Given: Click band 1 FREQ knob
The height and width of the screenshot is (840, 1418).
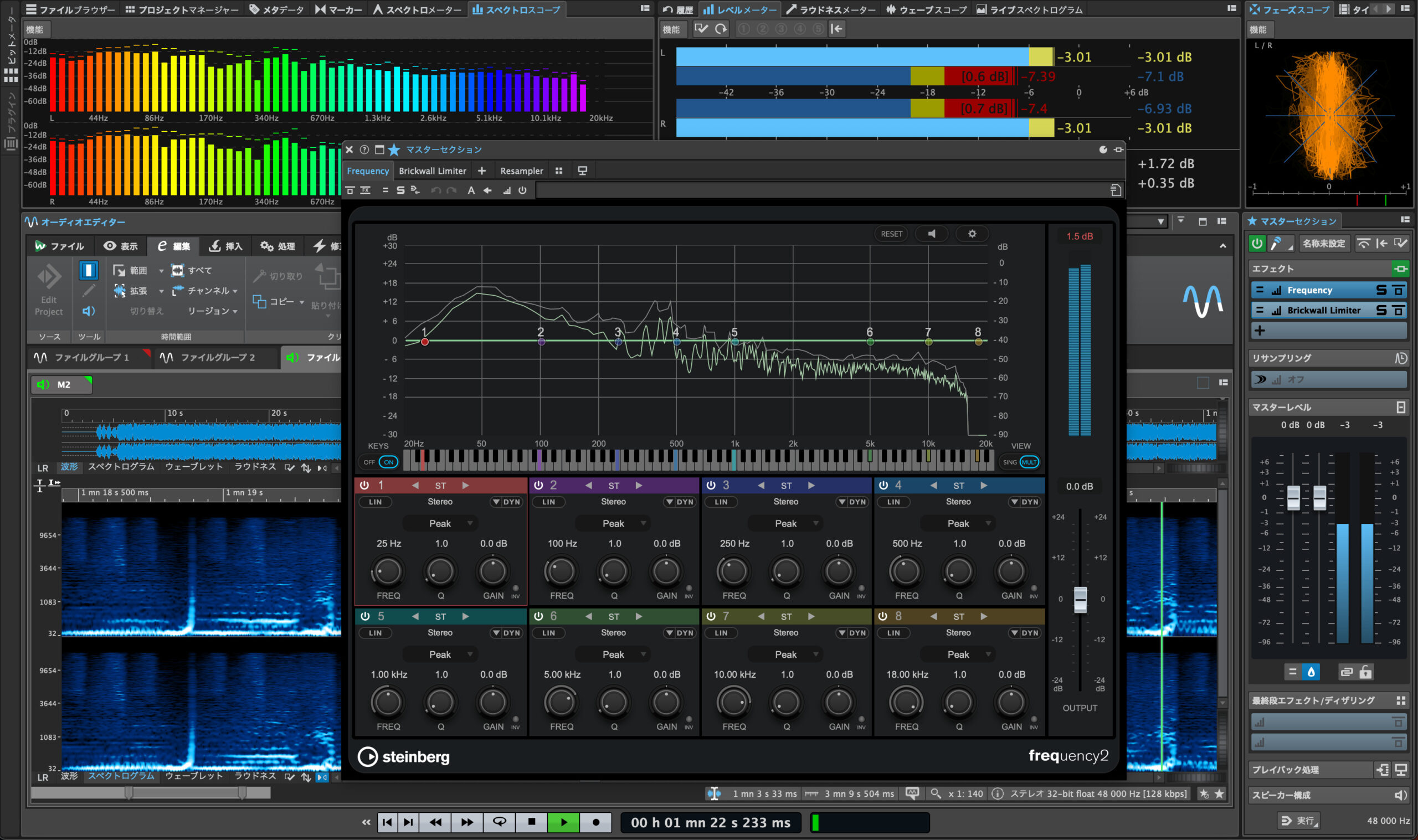Looking at the screenshot, I should pos(388,571).
